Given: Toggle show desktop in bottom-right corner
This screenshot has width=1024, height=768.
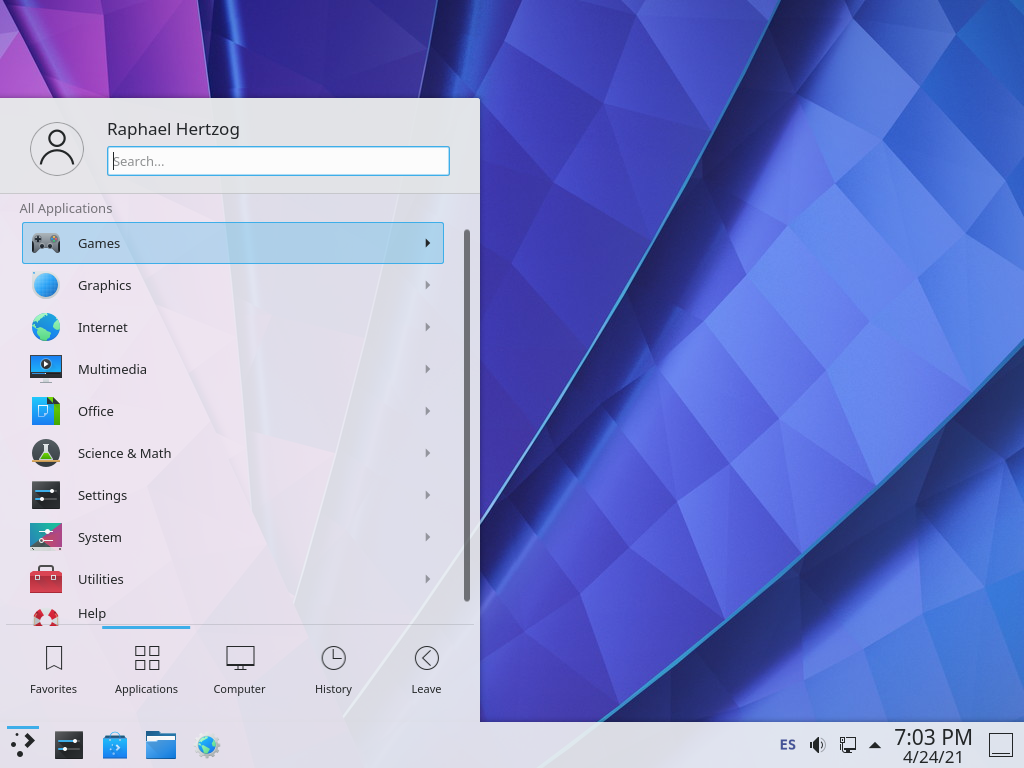Looking at the screenshot, I should [1002, 744].
